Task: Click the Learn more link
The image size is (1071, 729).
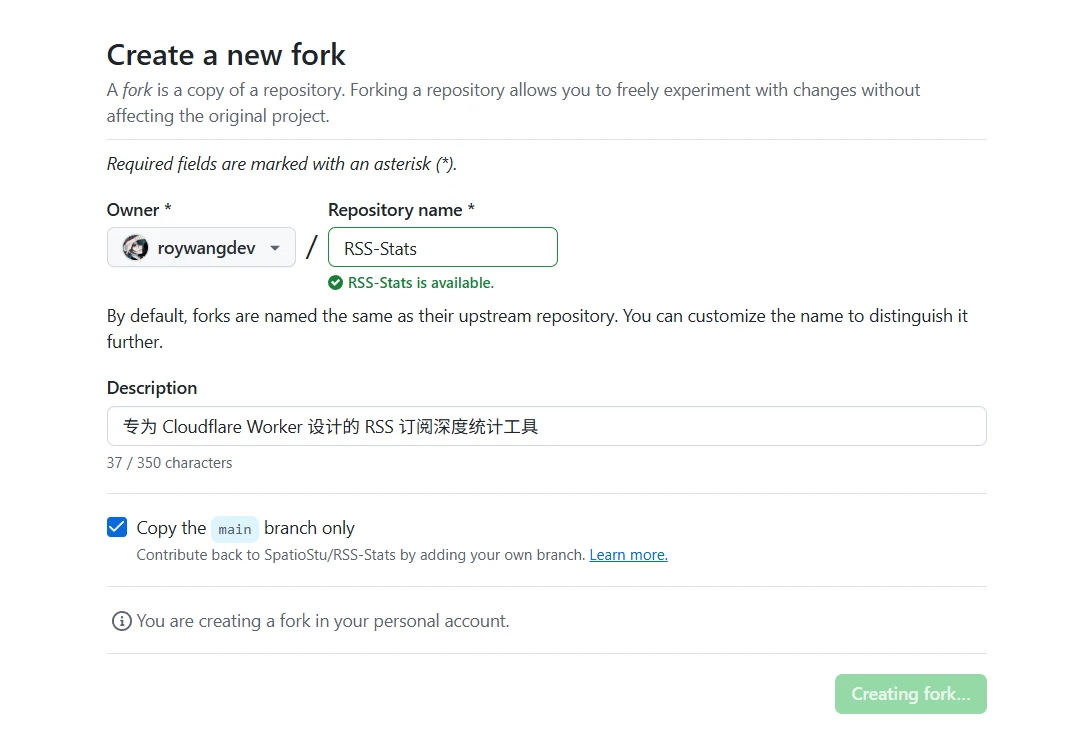Action: tap(628, 554)
